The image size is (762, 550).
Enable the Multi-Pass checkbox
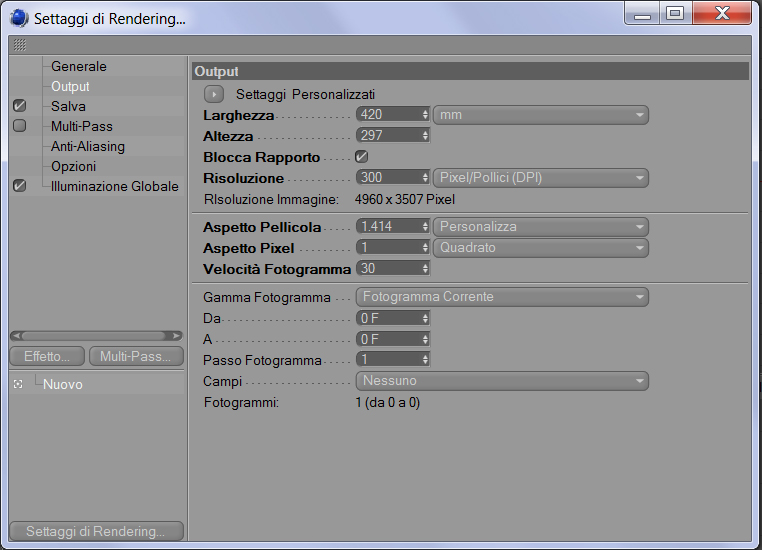click(19, 126)
